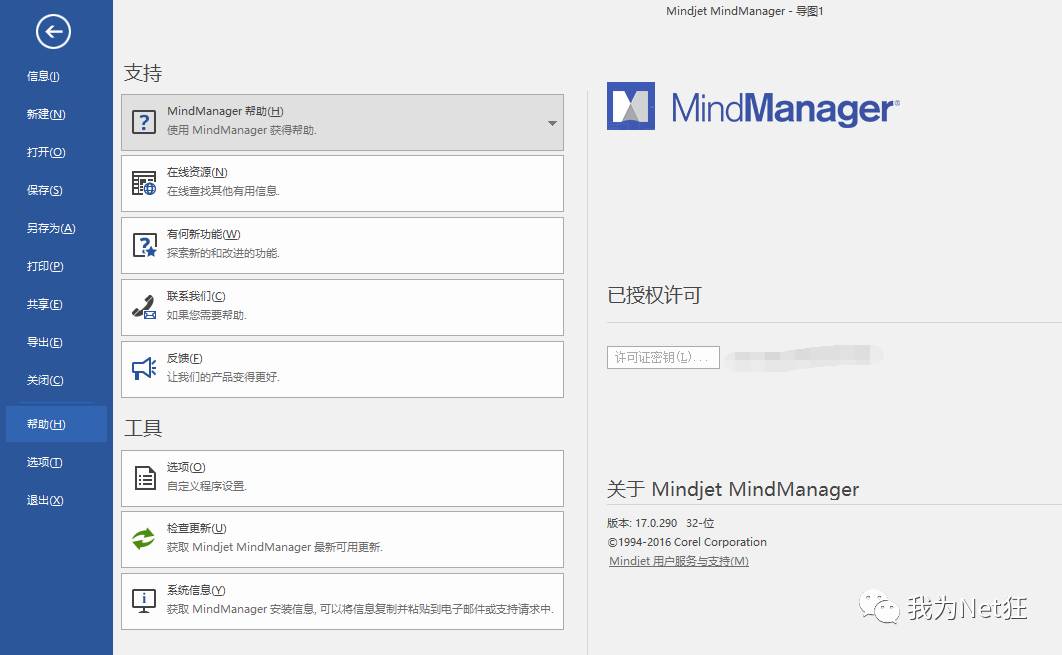The width and height of the screenshot is (1062, 655).
Task: Open 另存为(A) option
Action: pyautogui.click(x=51, y=228)
